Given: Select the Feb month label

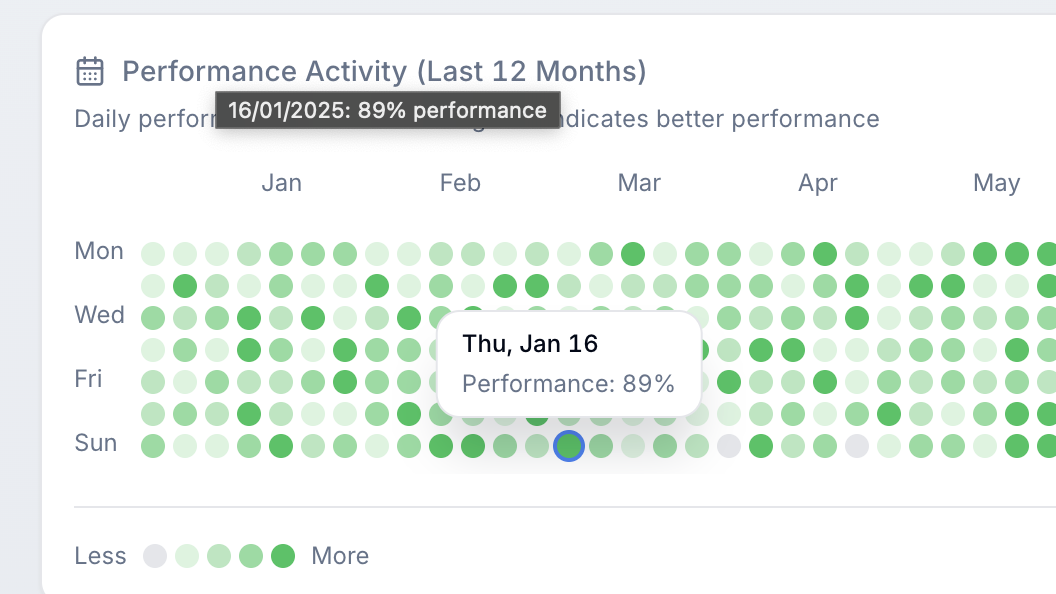Looking at the screenshot, I should point(460,183).
